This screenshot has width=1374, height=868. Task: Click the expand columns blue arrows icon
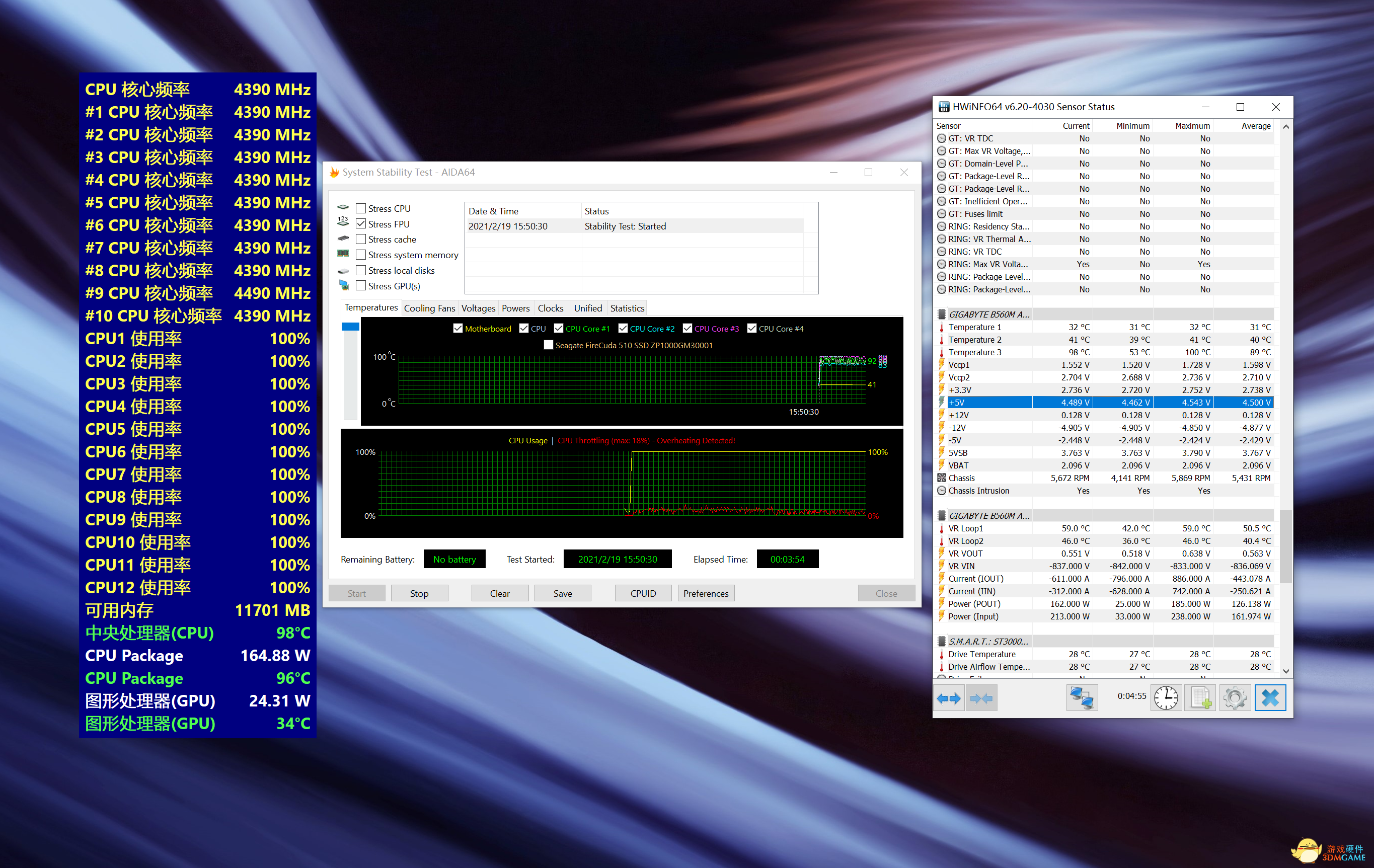pyautogui.click(x=948, y=698)
